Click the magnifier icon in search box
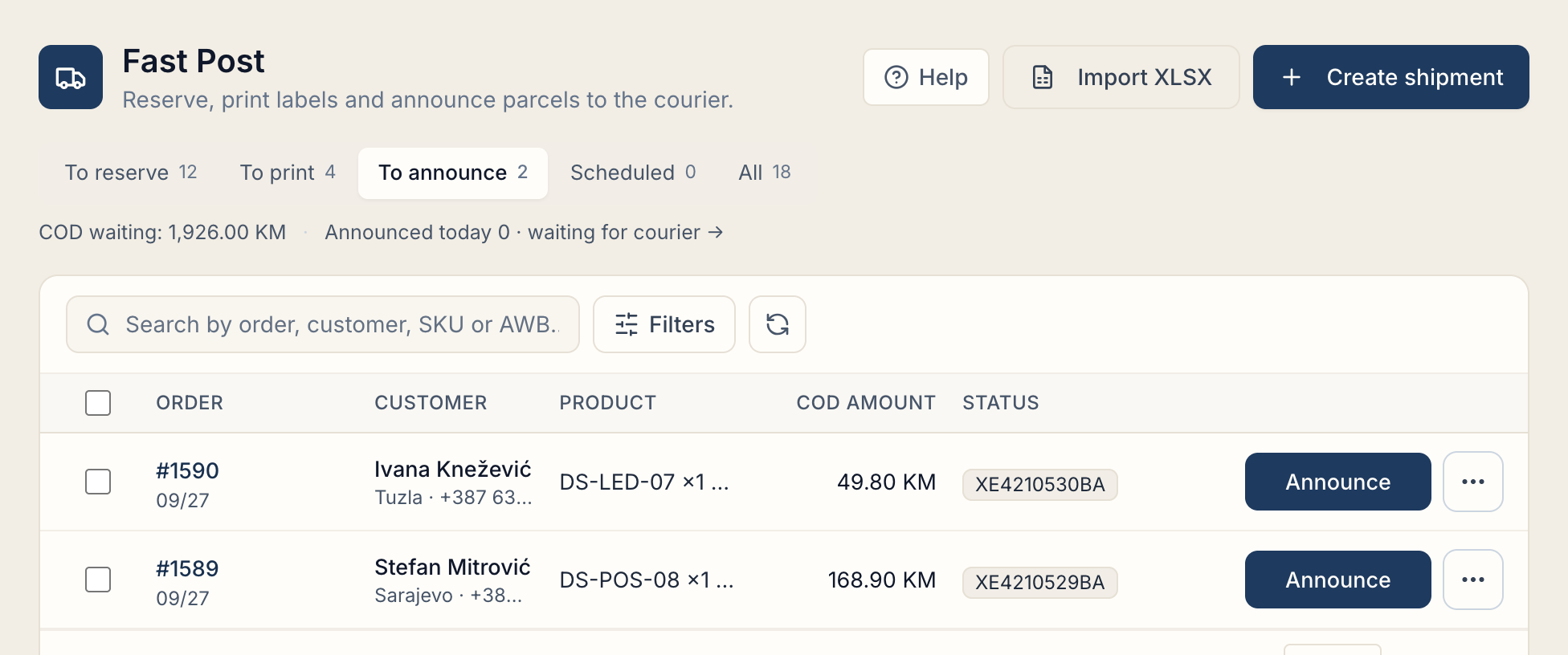The width and height of the screenshot is (1568, 655). 98,324
